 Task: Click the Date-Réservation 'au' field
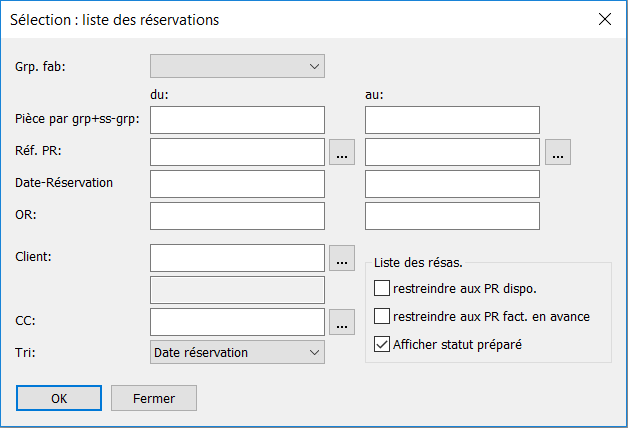click(x=452, y=184)
